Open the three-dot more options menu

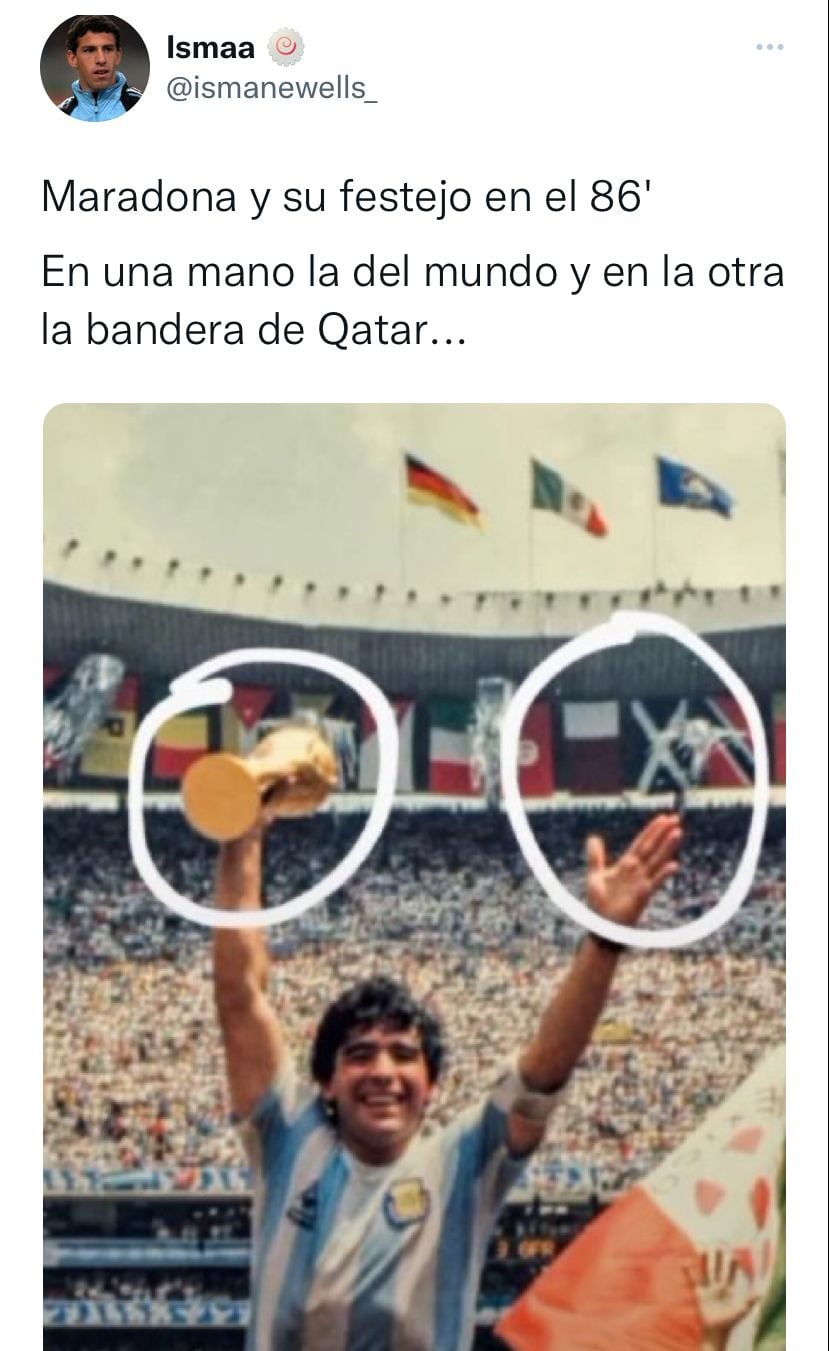click(769, 46)
